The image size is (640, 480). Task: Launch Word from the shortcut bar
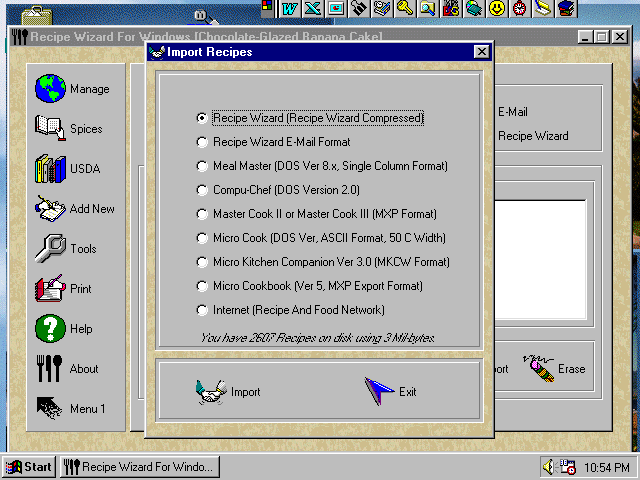tap(289, 9)
